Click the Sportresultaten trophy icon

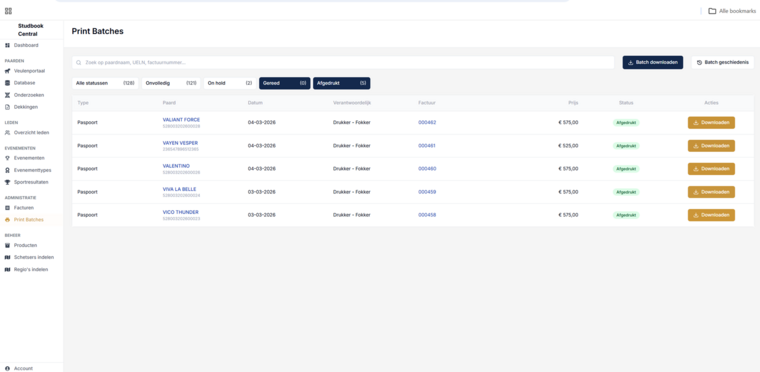(7, 182)
